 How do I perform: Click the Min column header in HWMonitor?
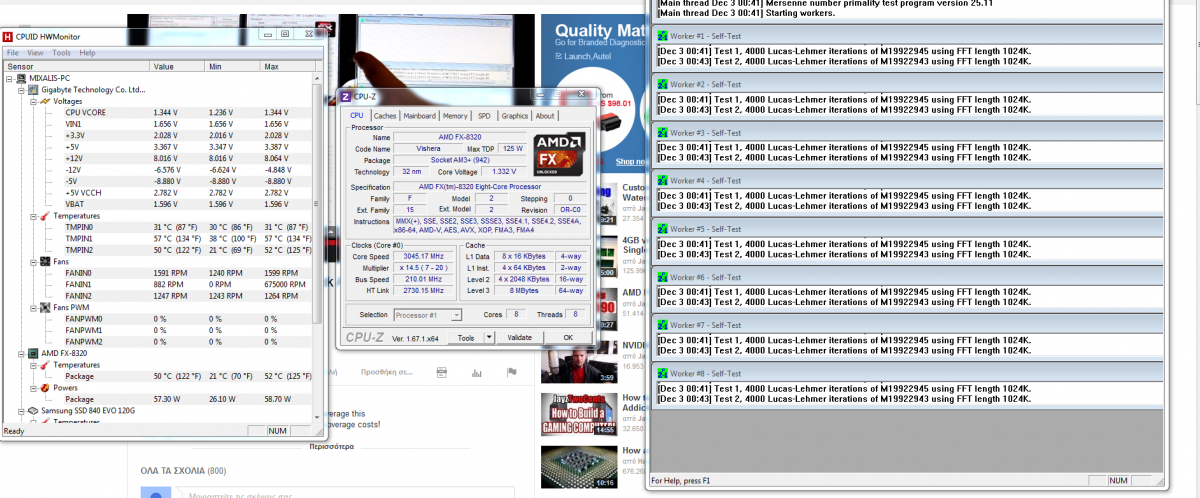[233, 66]
